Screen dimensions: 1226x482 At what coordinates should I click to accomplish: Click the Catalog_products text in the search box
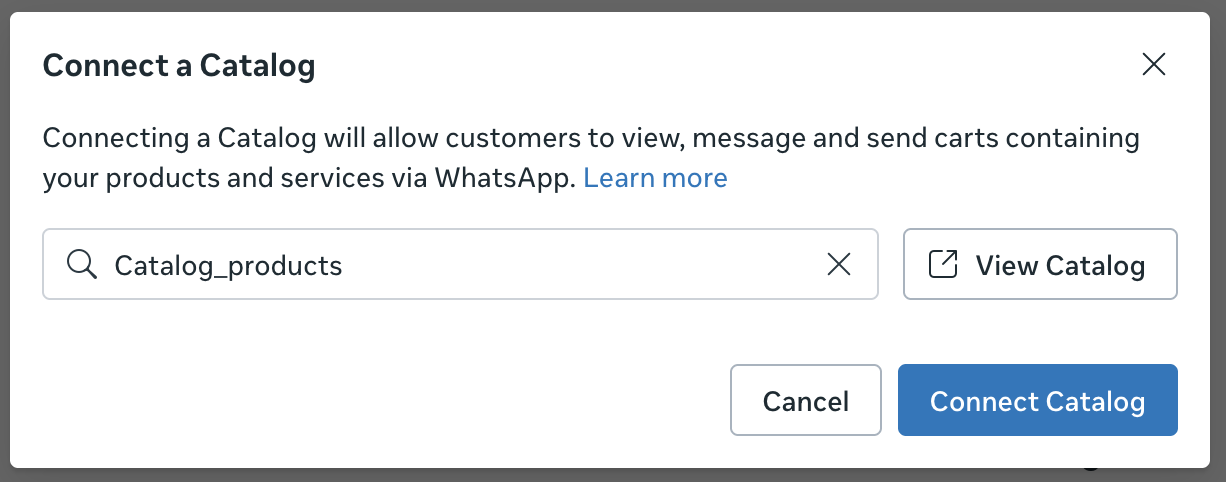tap(228, 265)
